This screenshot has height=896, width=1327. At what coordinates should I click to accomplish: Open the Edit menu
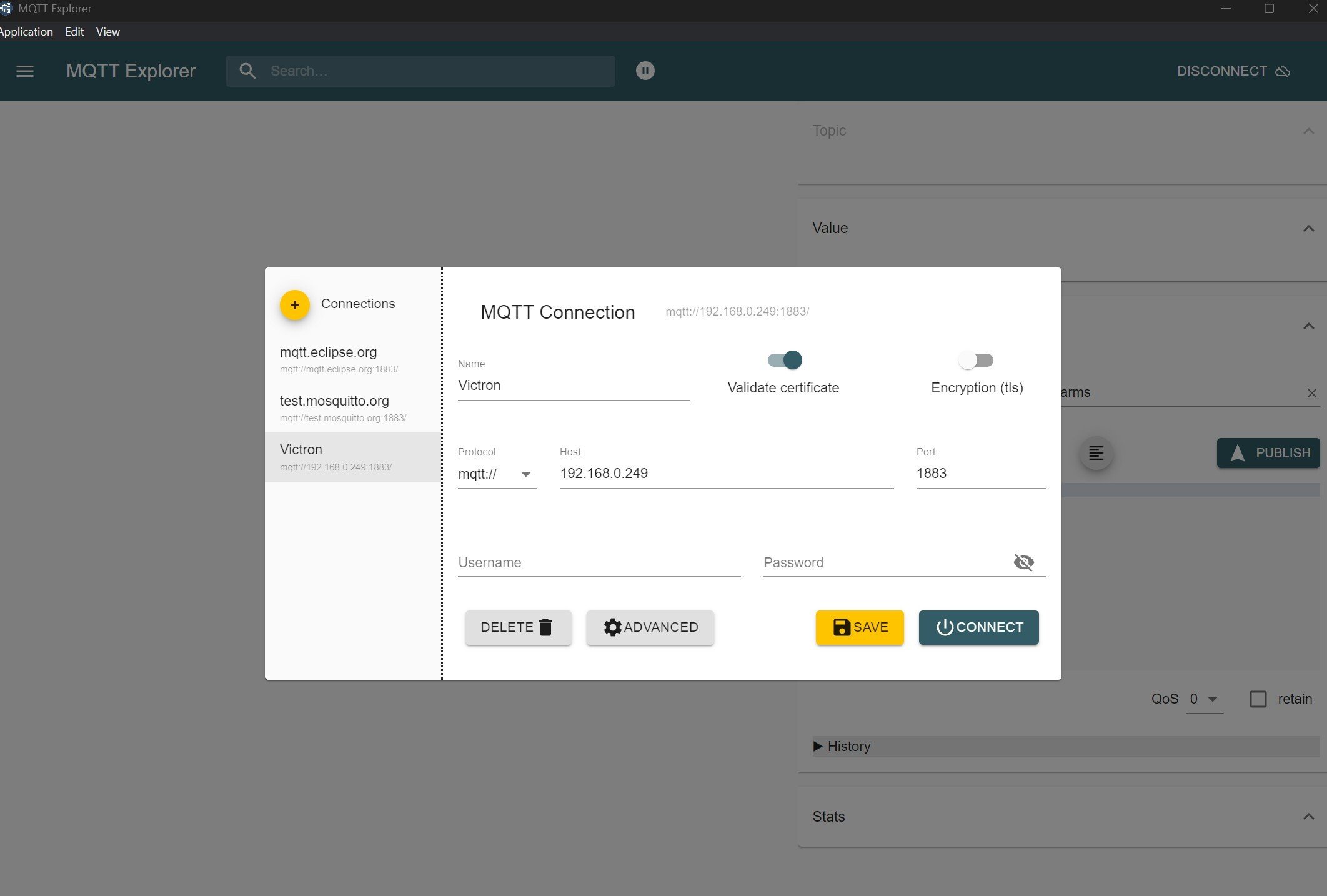click(x=74, y=32)
